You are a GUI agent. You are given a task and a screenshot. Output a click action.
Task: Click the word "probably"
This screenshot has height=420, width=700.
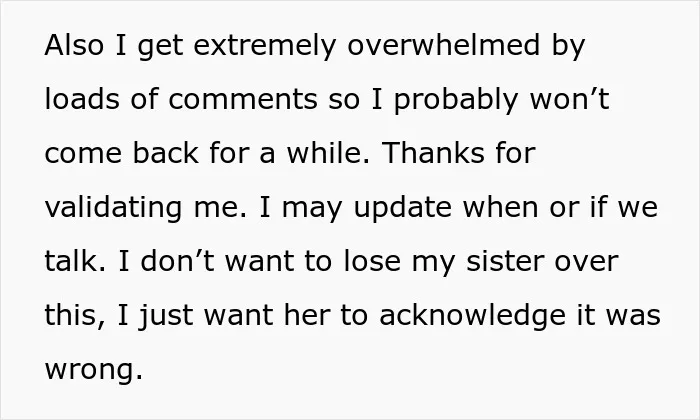(x=456, y=101)
